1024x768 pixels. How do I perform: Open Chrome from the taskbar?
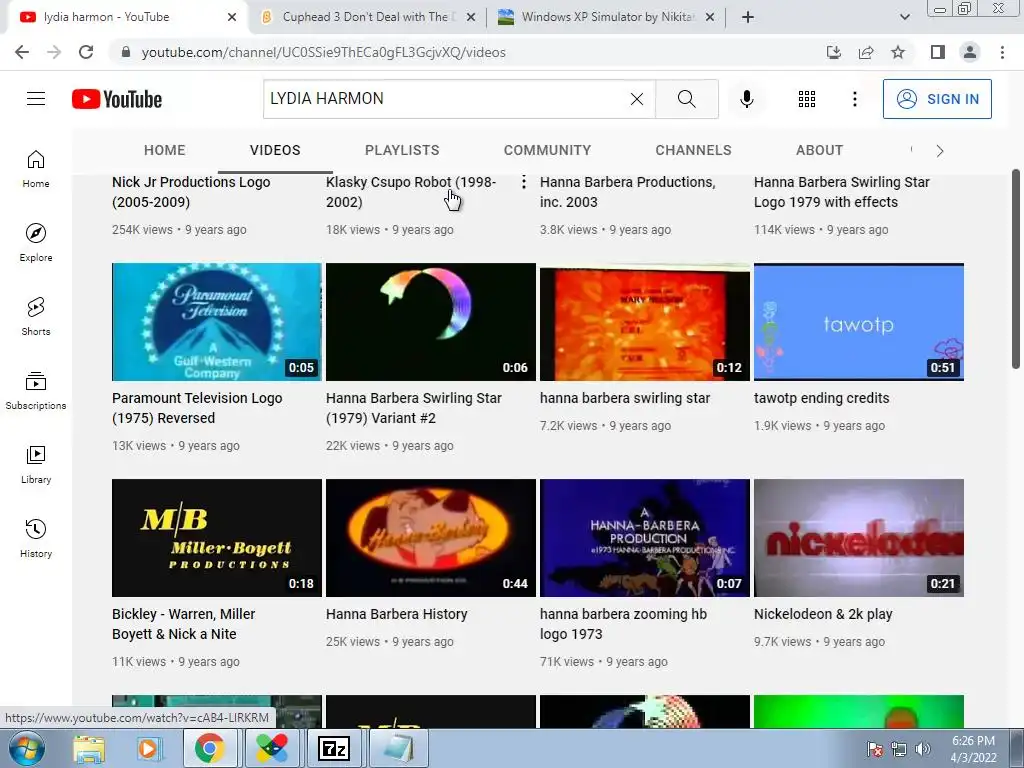point(209,748)
